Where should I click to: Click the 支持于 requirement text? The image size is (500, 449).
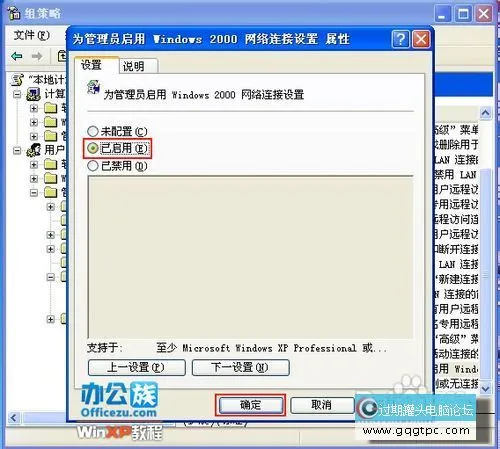(271, 348)
